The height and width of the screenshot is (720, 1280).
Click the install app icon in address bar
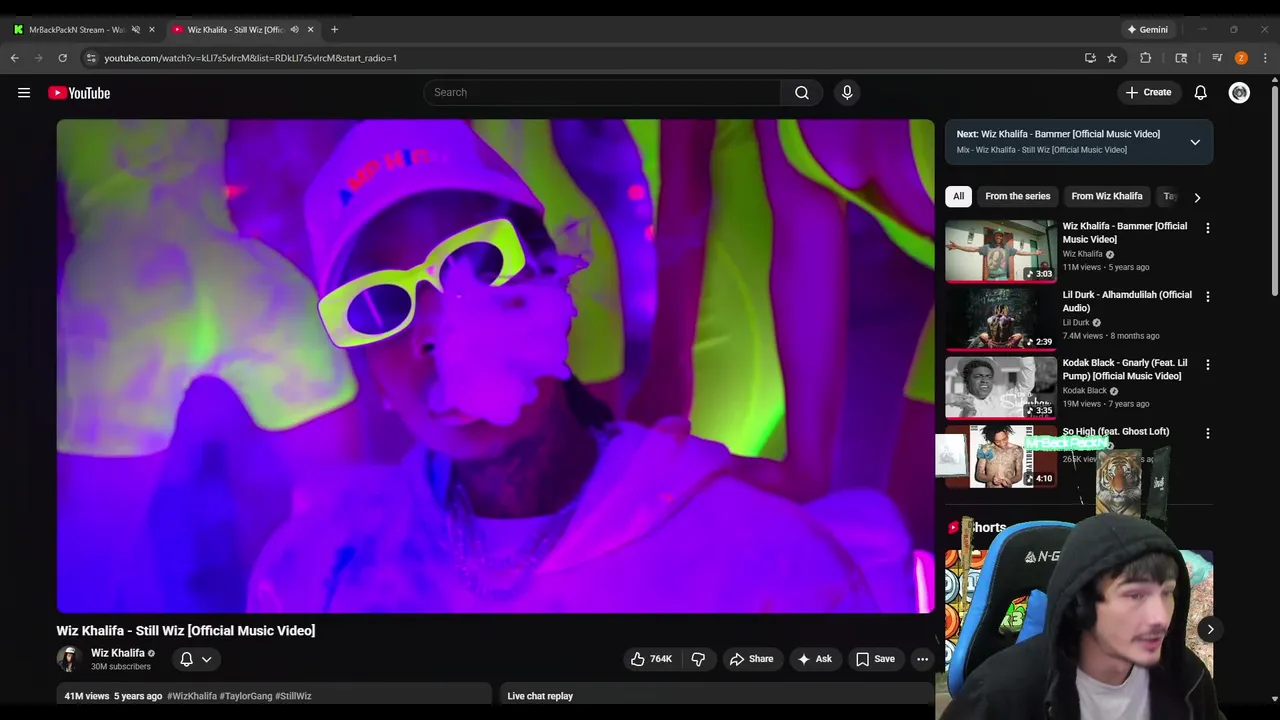coord(1090,58)
